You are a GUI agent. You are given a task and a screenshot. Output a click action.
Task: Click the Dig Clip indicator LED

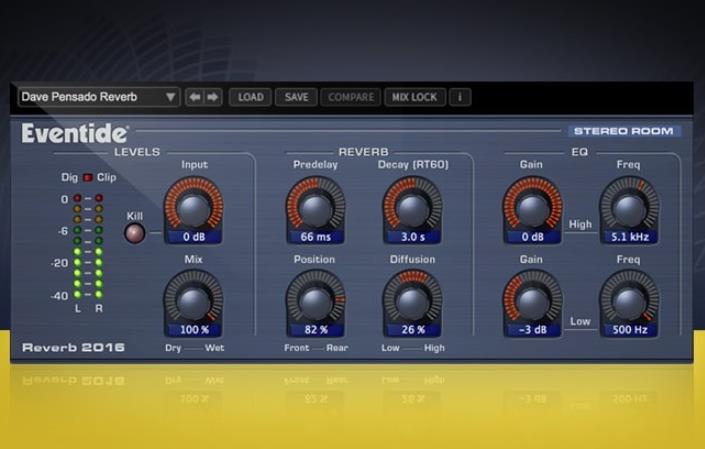point(88,178)
